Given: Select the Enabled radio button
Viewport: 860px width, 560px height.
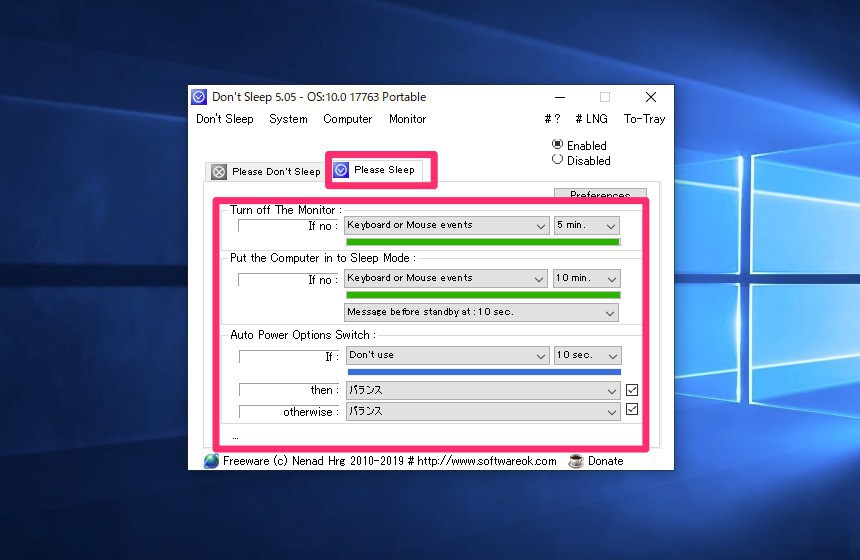Looking at the screenshot, I should [557, 144].
